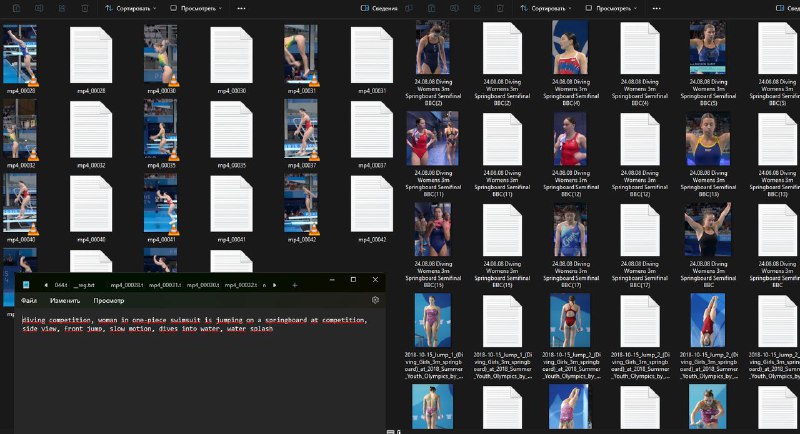Viewport: 800px width, 434px height.
Task: Toggle Сведения details pane in left Explorer
Action: tap(379, 8)
